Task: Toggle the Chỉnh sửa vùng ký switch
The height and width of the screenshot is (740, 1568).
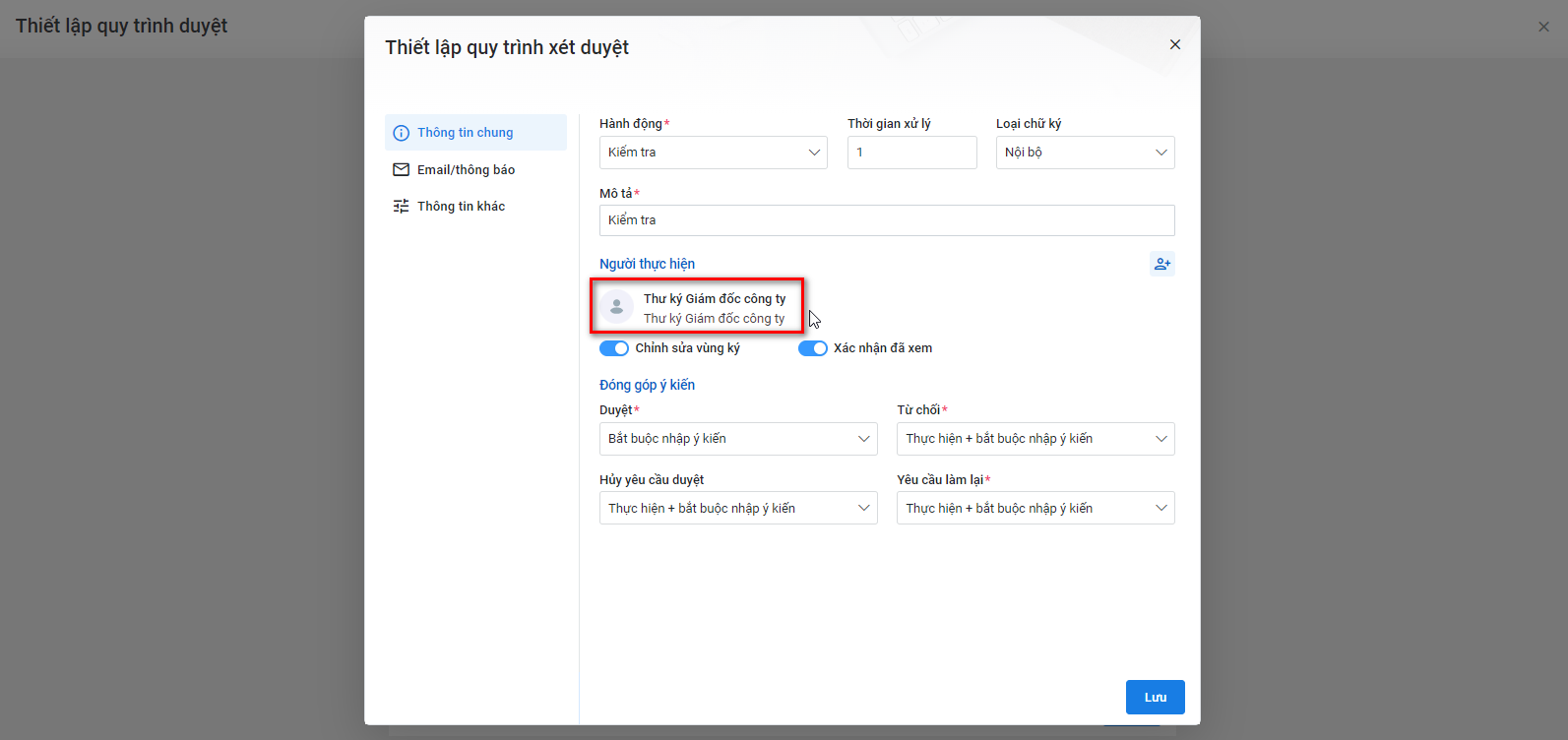Action: (x=614, y=348)
